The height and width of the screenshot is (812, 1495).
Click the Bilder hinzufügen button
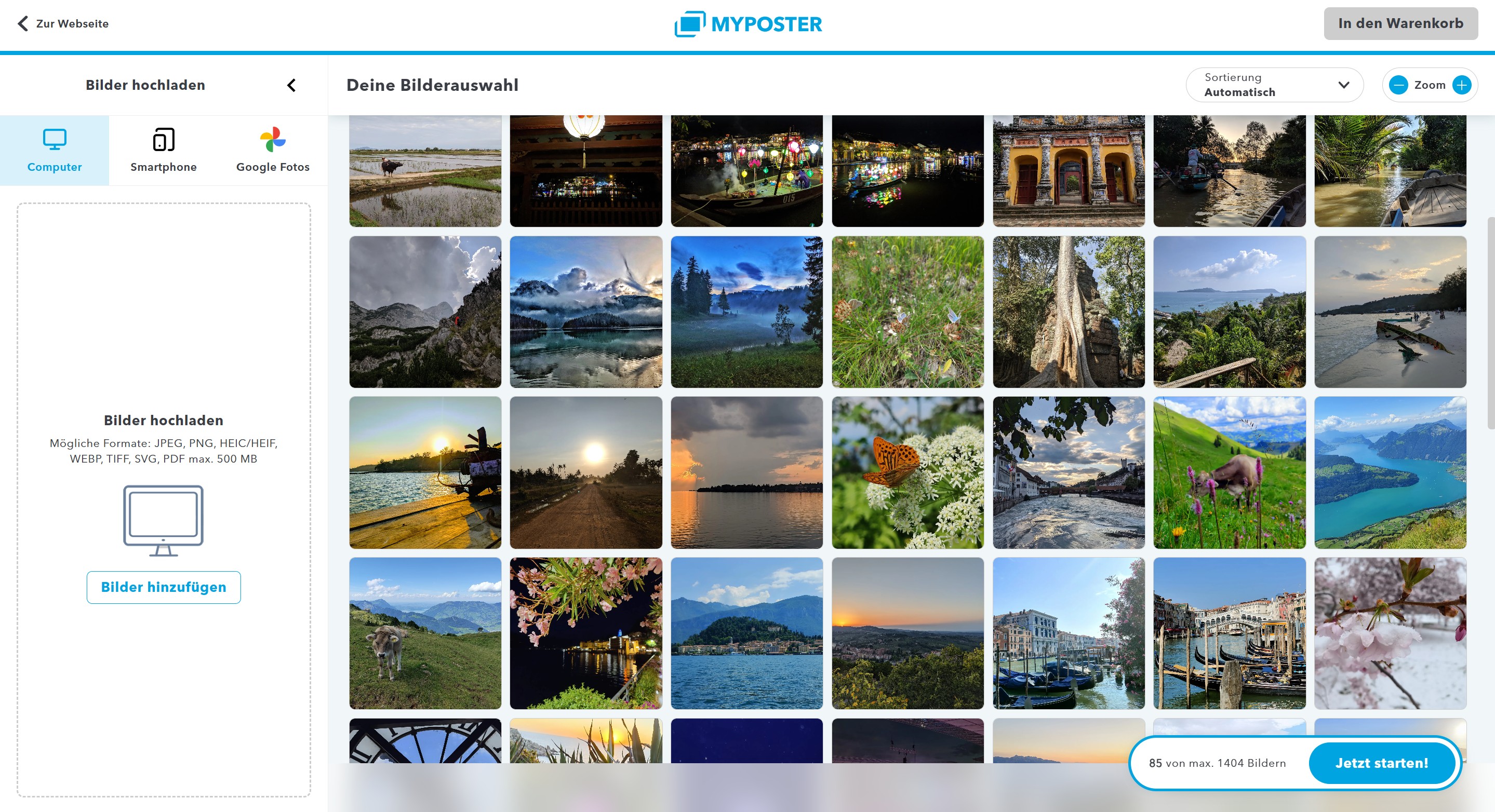tap(164, 587)
